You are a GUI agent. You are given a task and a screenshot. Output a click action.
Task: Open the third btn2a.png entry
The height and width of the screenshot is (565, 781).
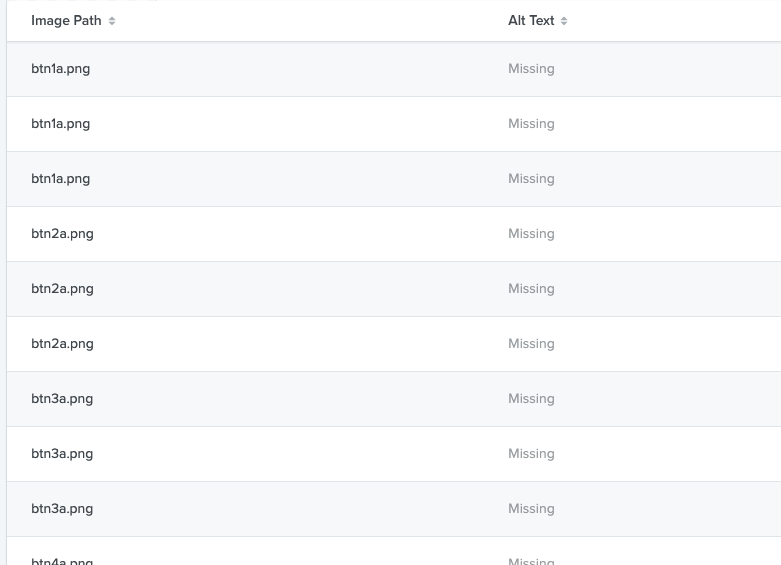tap(62, 344)
